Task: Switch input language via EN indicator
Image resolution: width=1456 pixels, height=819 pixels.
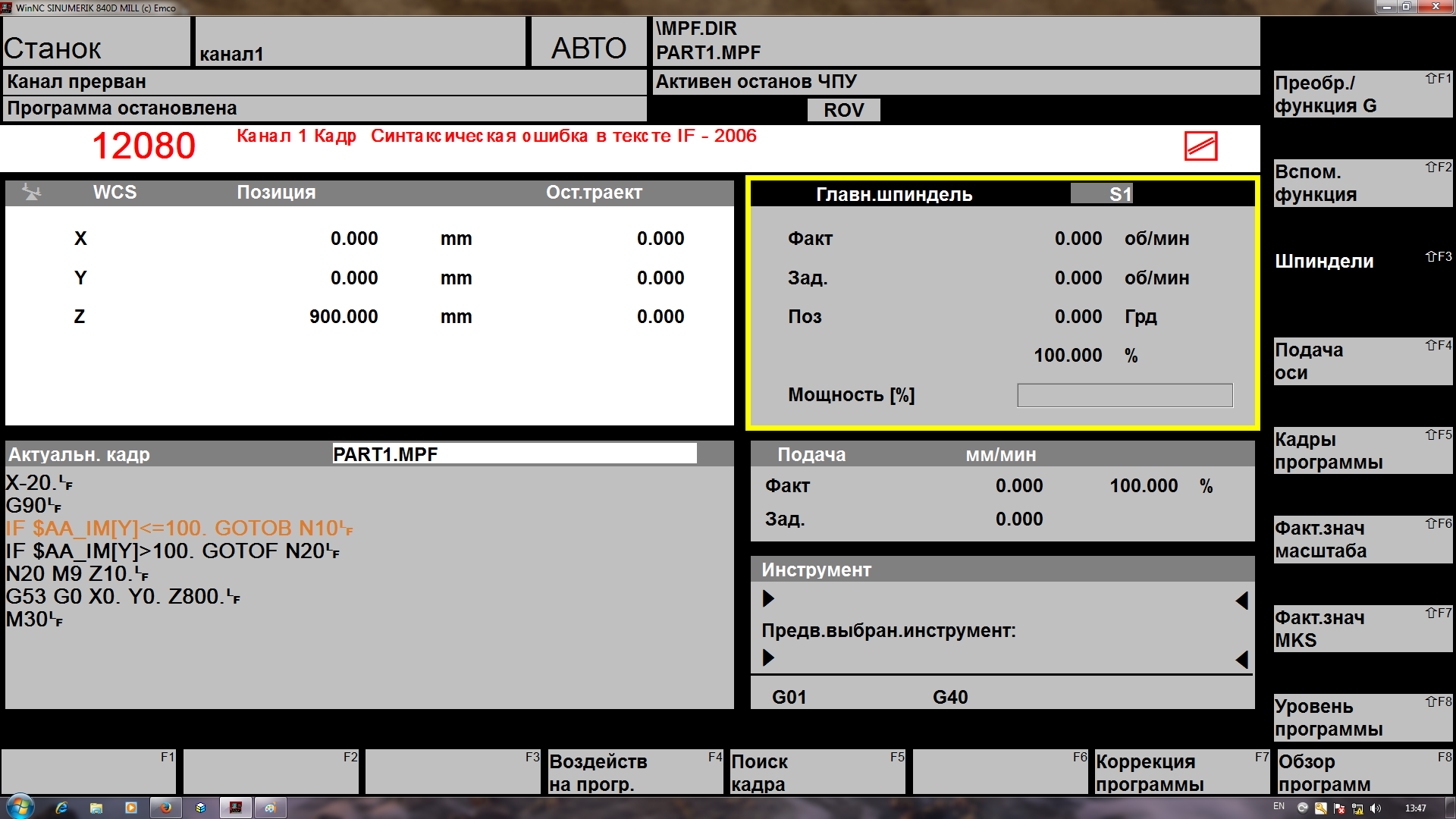Action: click(1279, 807)
